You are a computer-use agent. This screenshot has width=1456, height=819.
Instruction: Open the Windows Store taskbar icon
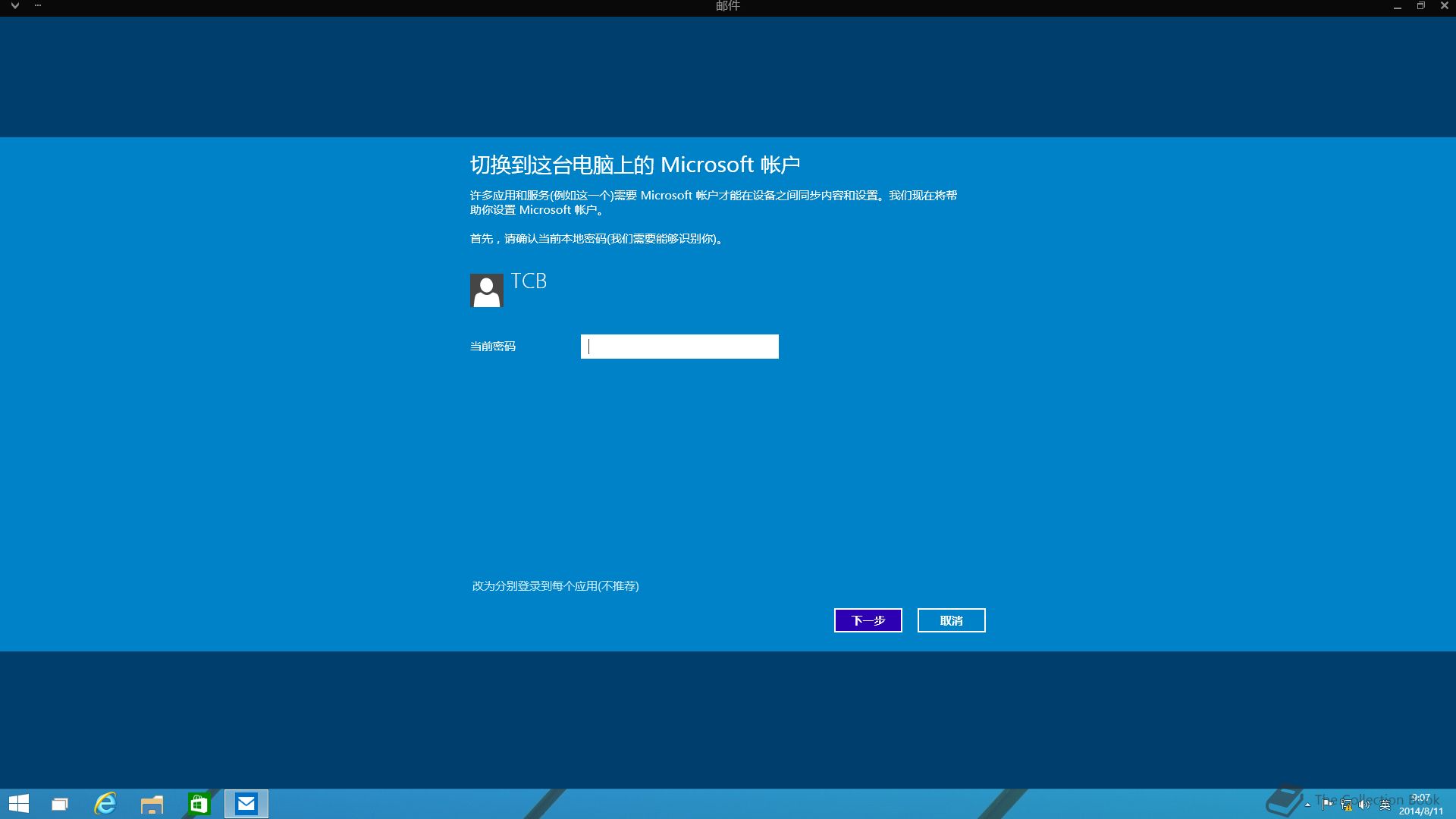coord(199,804)
